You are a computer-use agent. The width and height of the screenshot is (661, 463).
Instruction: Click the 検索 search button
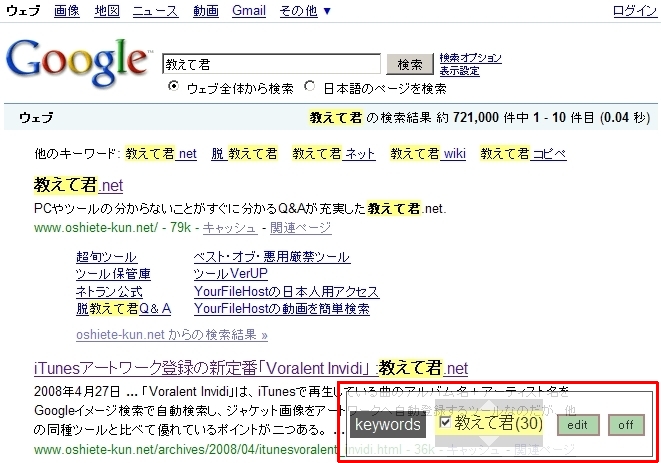click(x=410, y=65)
